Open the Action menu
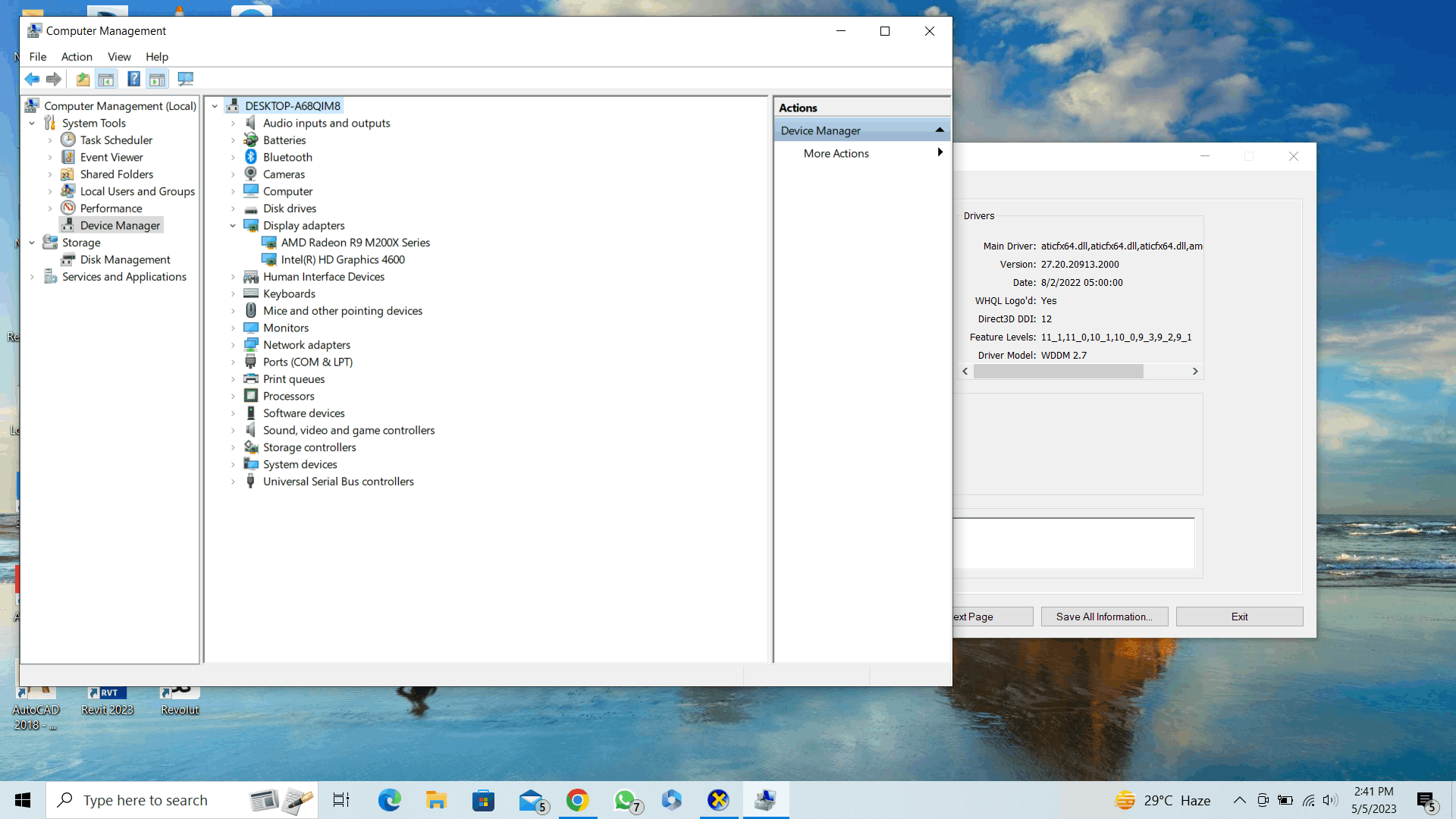The width and height of the screenshot is (1456, 819). (77, 57)
